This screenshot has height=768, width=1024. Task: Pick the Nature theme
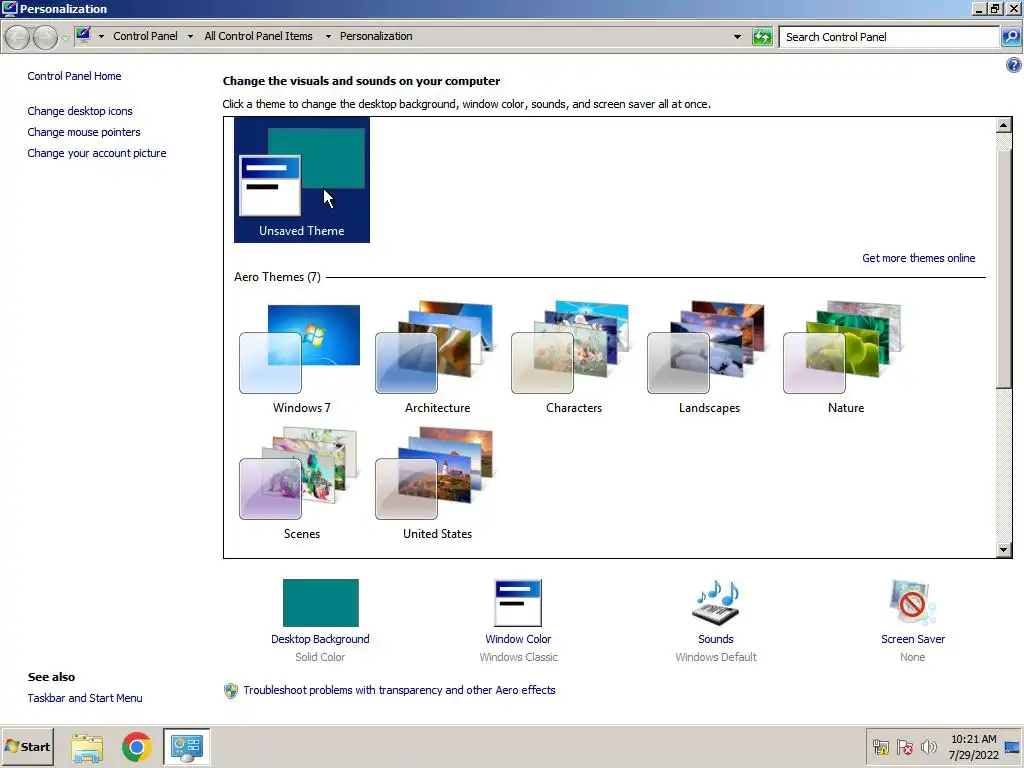tap(846, 358)
